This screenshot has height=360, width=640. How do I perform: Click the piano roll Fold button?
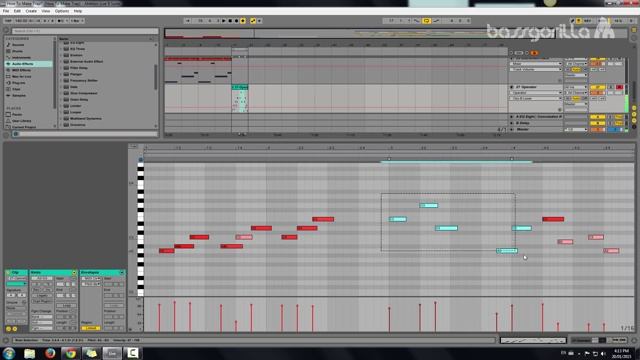[x=133, y=146]
